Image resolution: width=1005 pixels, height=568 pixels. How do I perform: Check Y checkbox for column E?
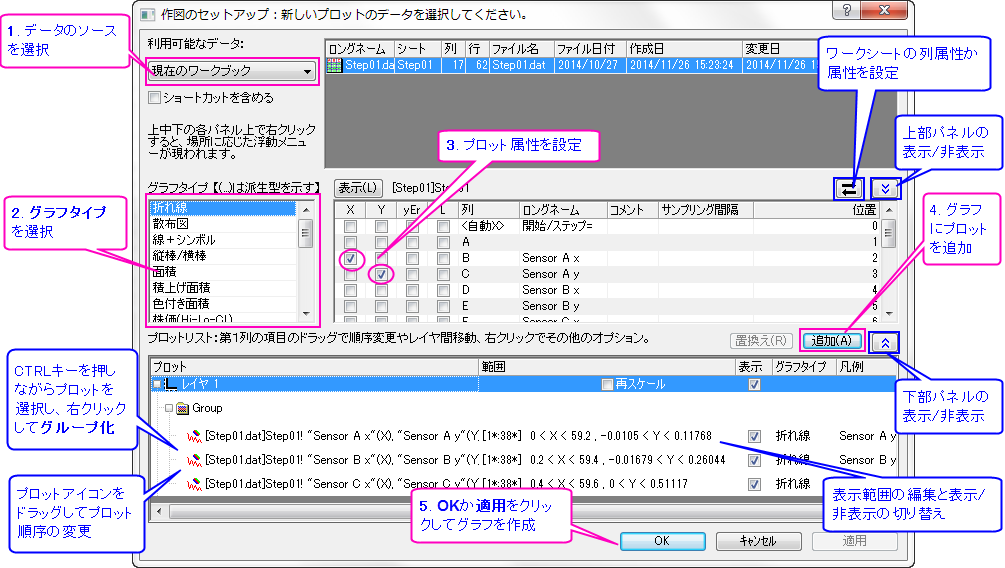pos(381,306)
